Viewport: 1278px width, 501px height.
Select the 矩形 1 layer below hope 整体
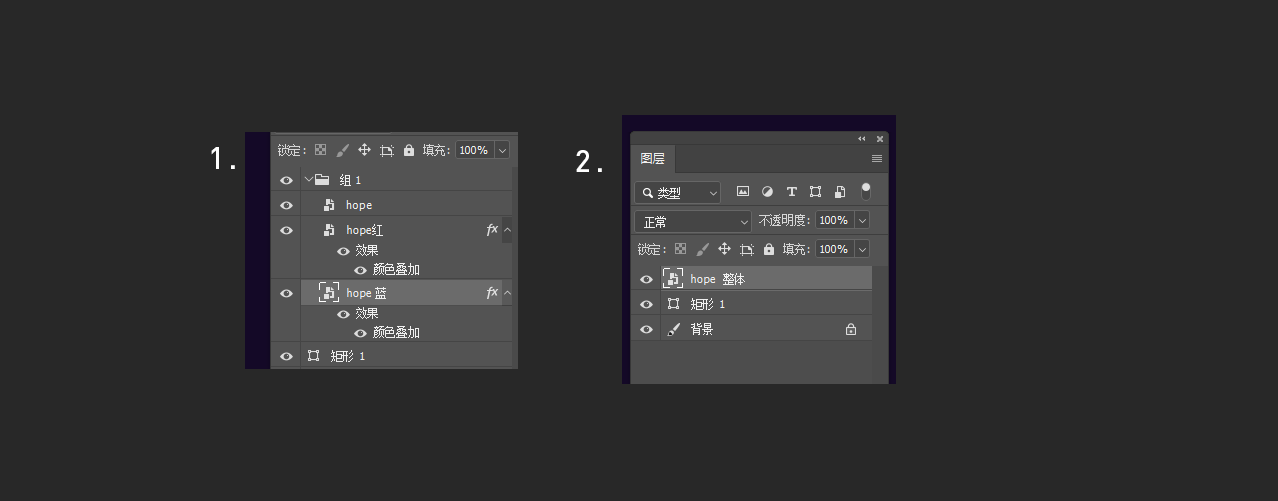pyautogui.click(x=751, y=304)
